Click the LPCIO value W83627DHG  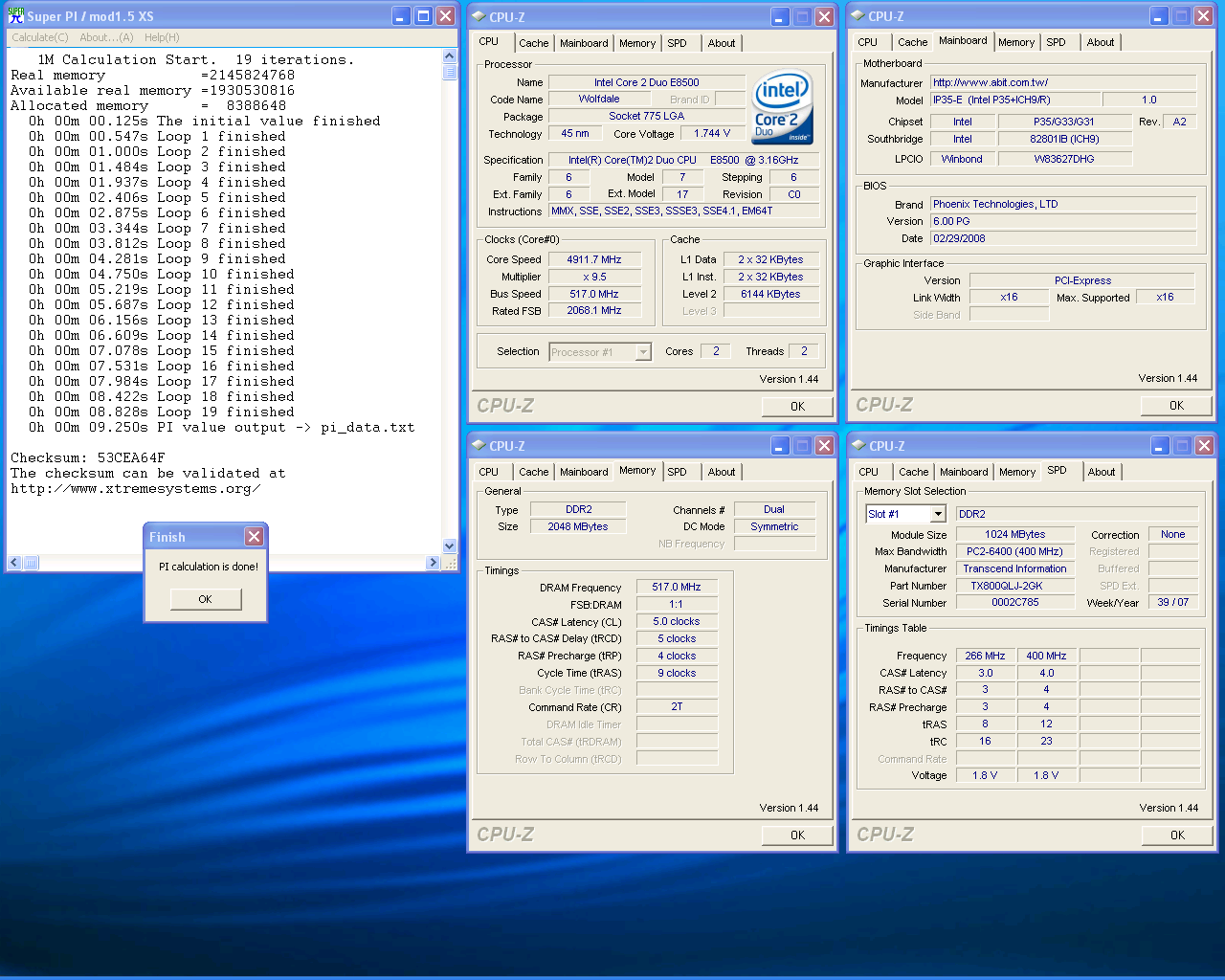coord(1064,159)
